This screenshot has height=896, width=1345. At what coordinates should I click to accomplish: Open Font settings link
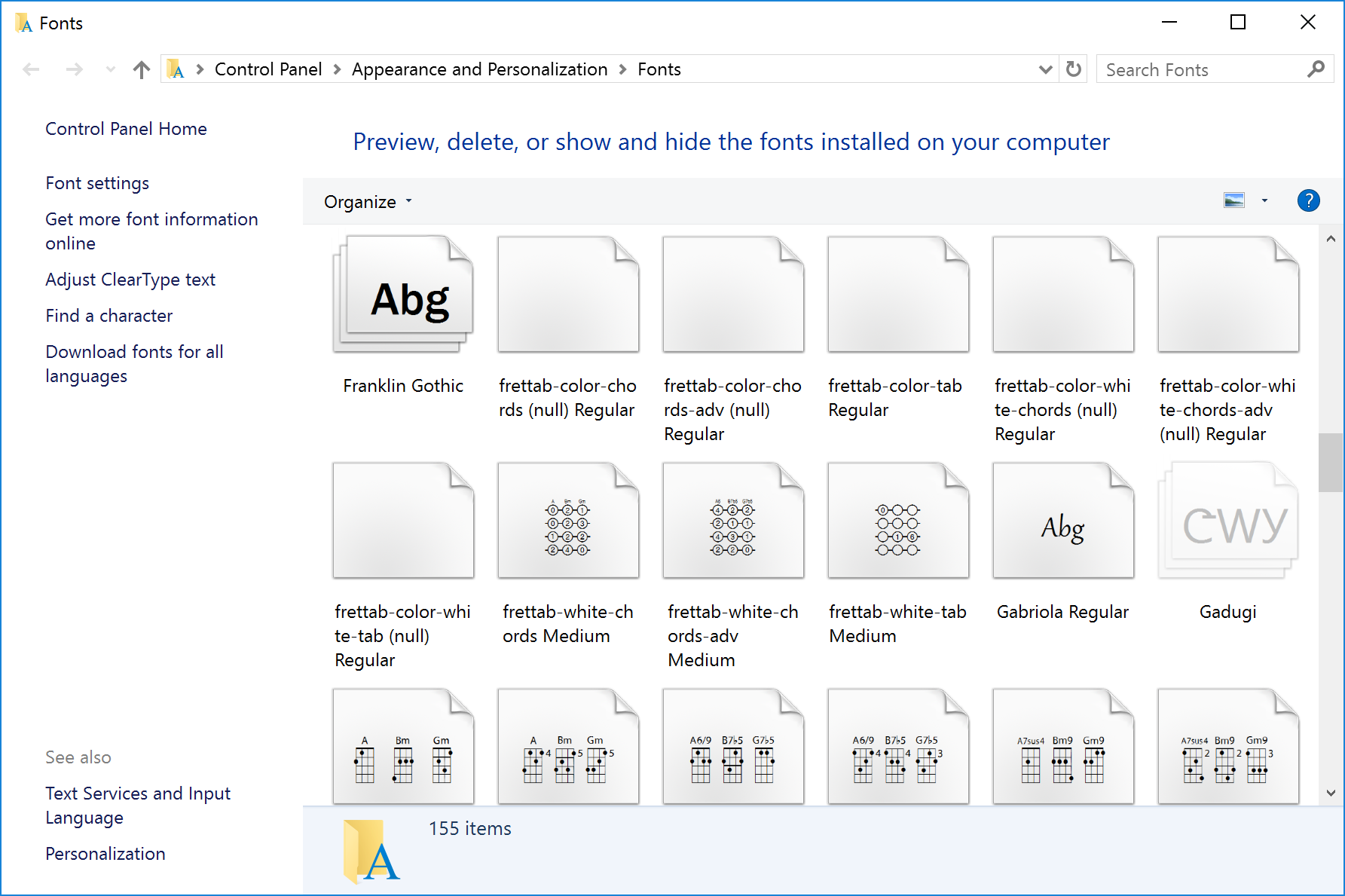pyautogui.click(x=97, y=183)
